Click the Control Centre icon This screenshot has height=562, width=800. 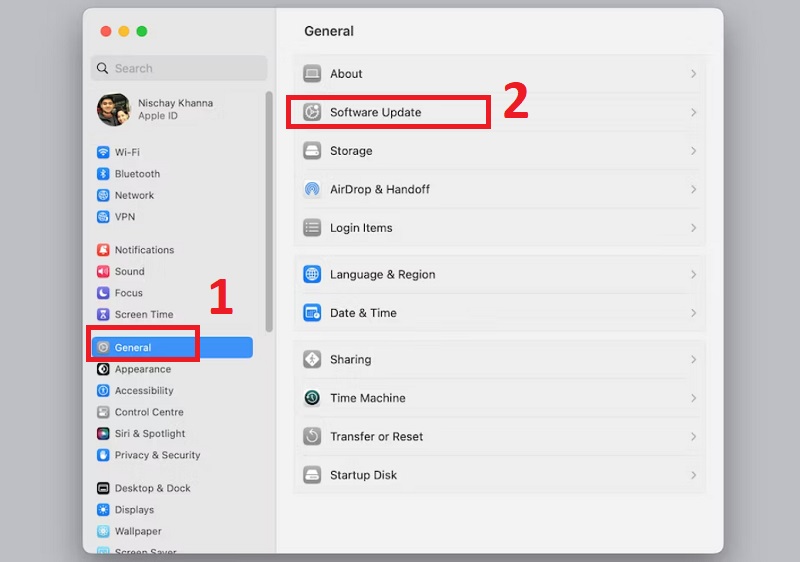tap(103, 412)
